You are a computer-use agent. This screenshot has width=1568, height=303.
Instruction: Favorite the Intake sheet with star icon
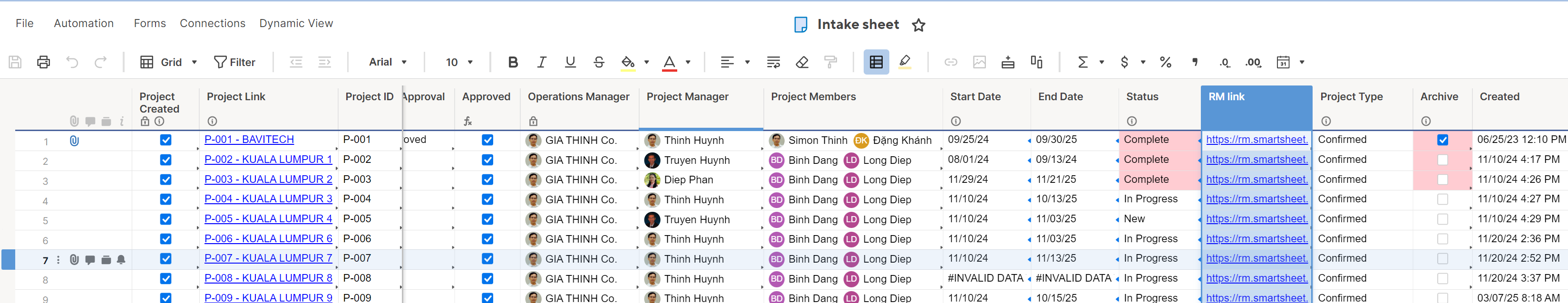click(x=918, y=25)
